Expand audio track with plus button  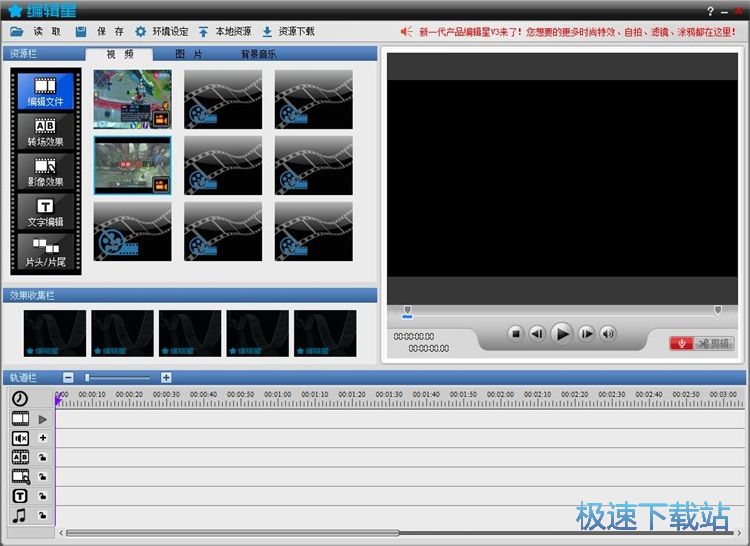(x=43, y=438)
